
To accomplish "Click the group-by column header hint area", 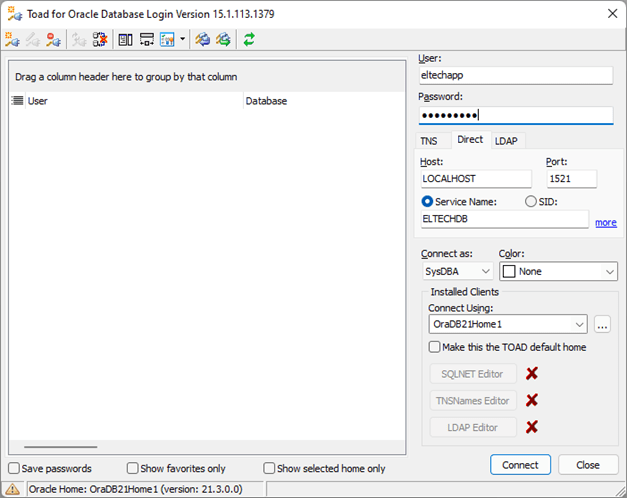I will pyautogui.click(x=207, y=76).
